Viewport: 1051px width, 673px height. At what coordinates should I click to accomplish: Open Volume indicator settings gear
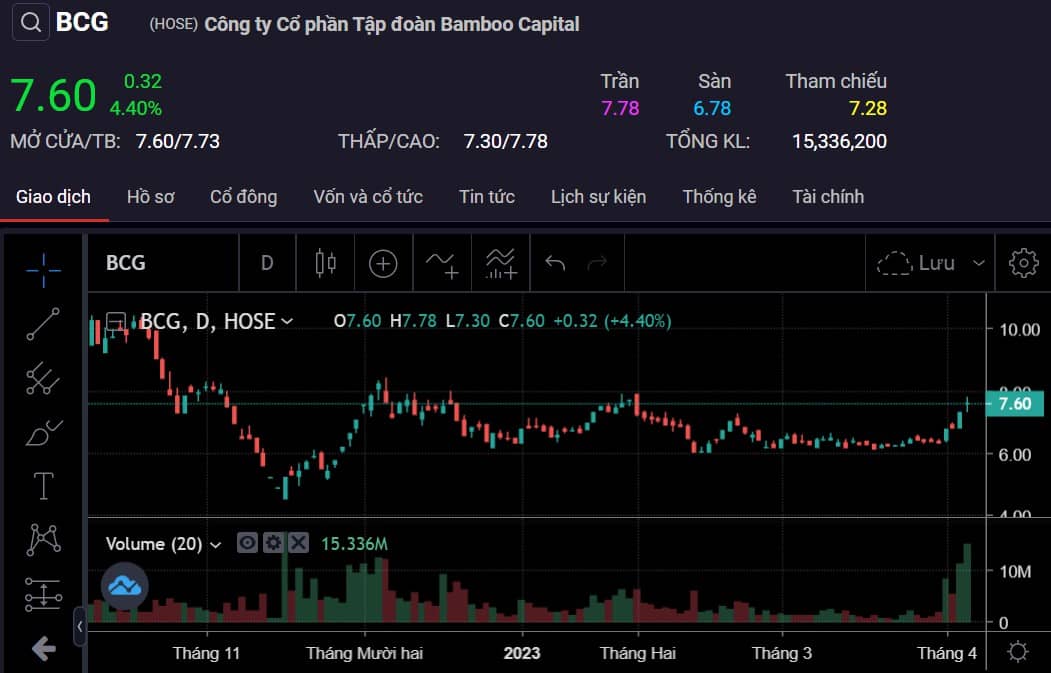pos(273,543)
